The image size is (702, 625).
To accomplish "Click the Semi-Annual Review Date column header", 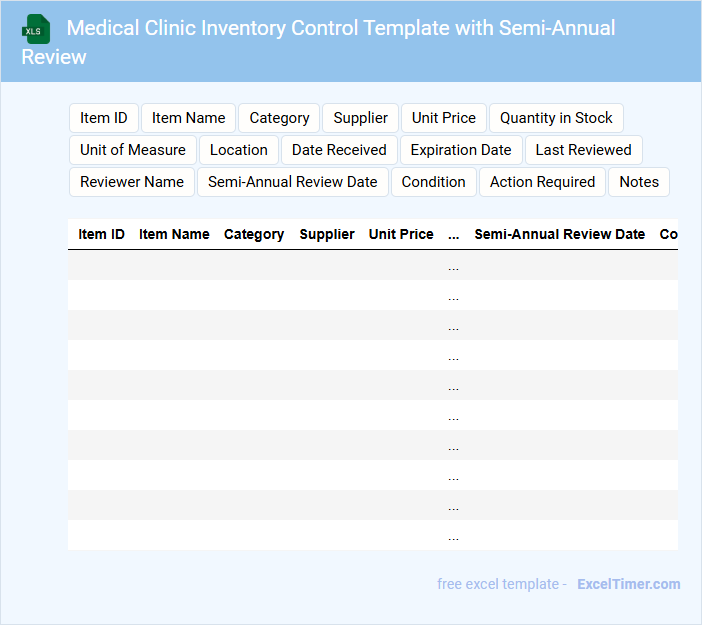I will (560, 234).
